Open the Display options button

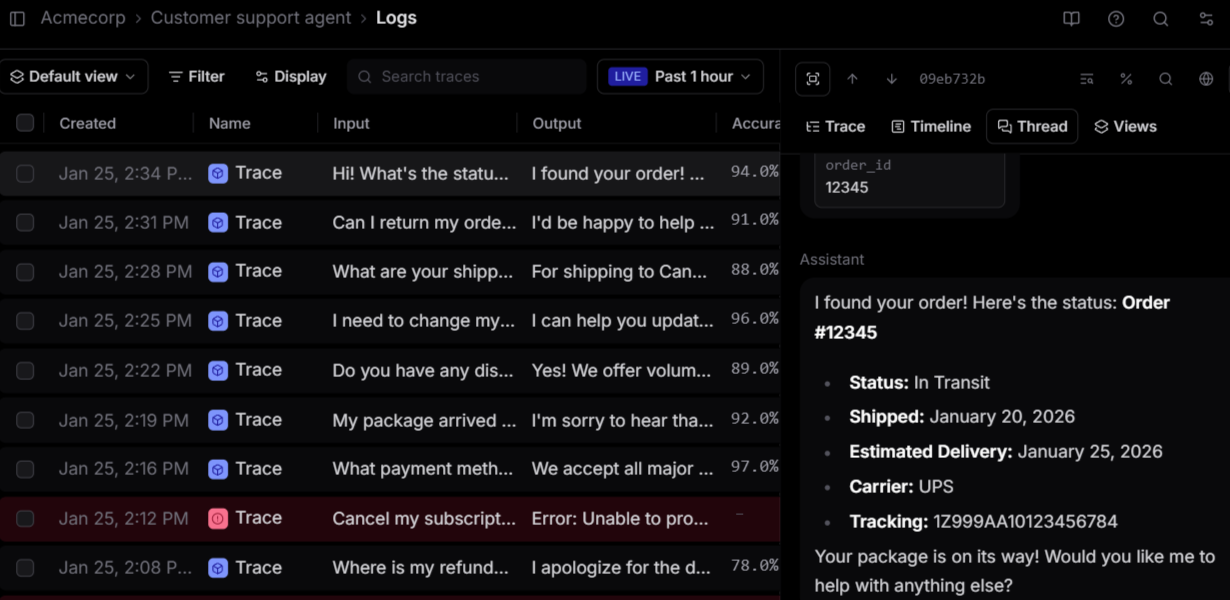point(290,76)
